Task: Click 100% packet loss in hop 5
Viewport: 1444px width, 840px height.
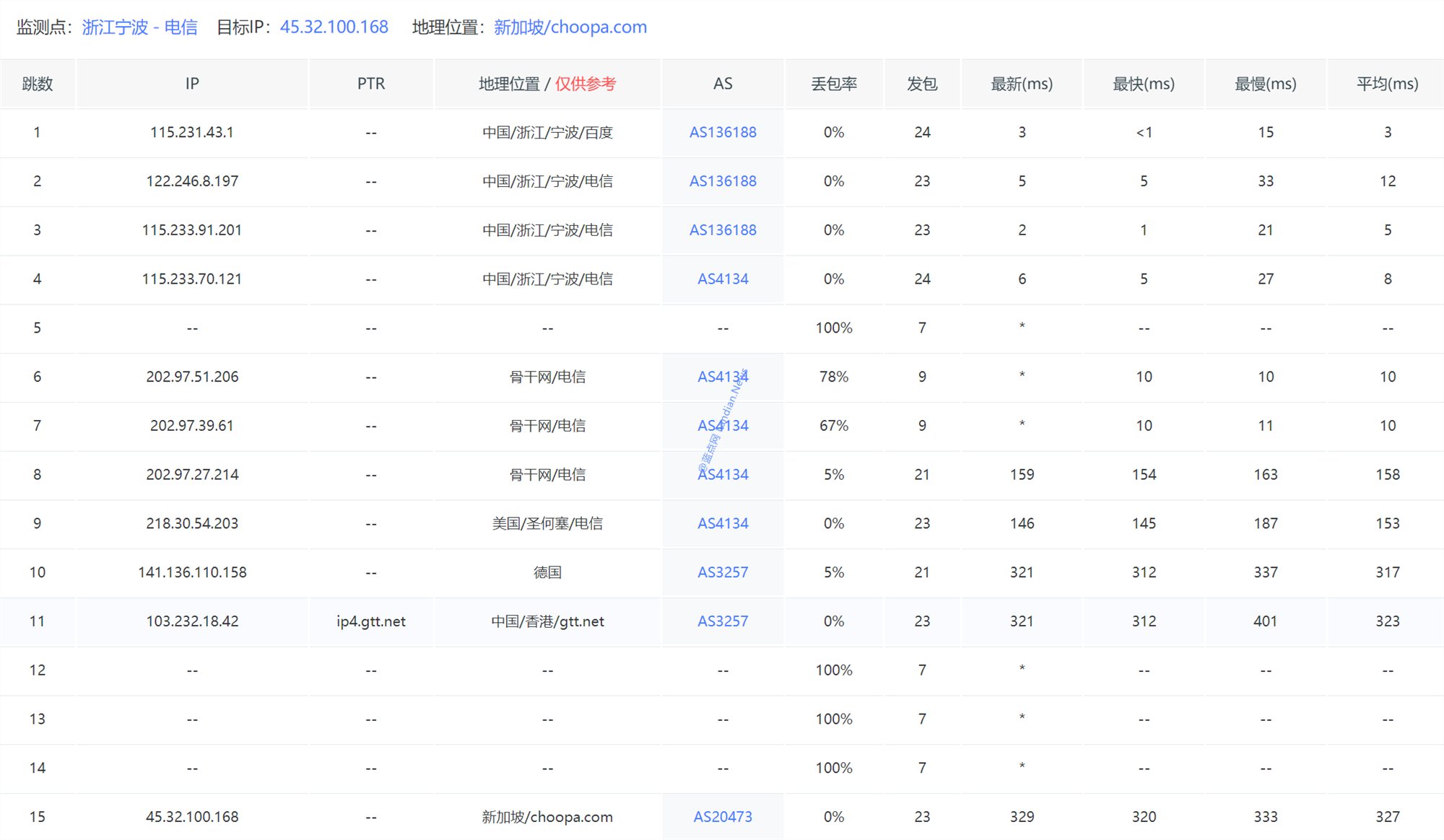Action: tap(834, 328)
